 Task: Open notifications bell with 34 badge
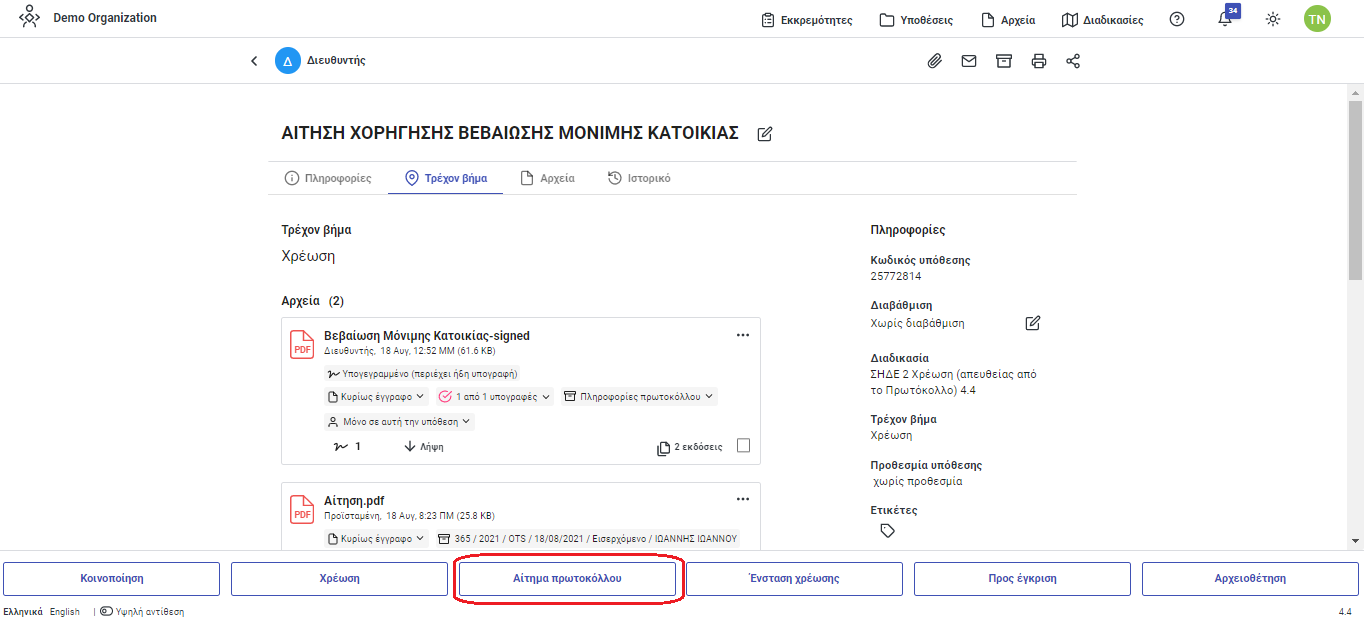point(1226,18)
